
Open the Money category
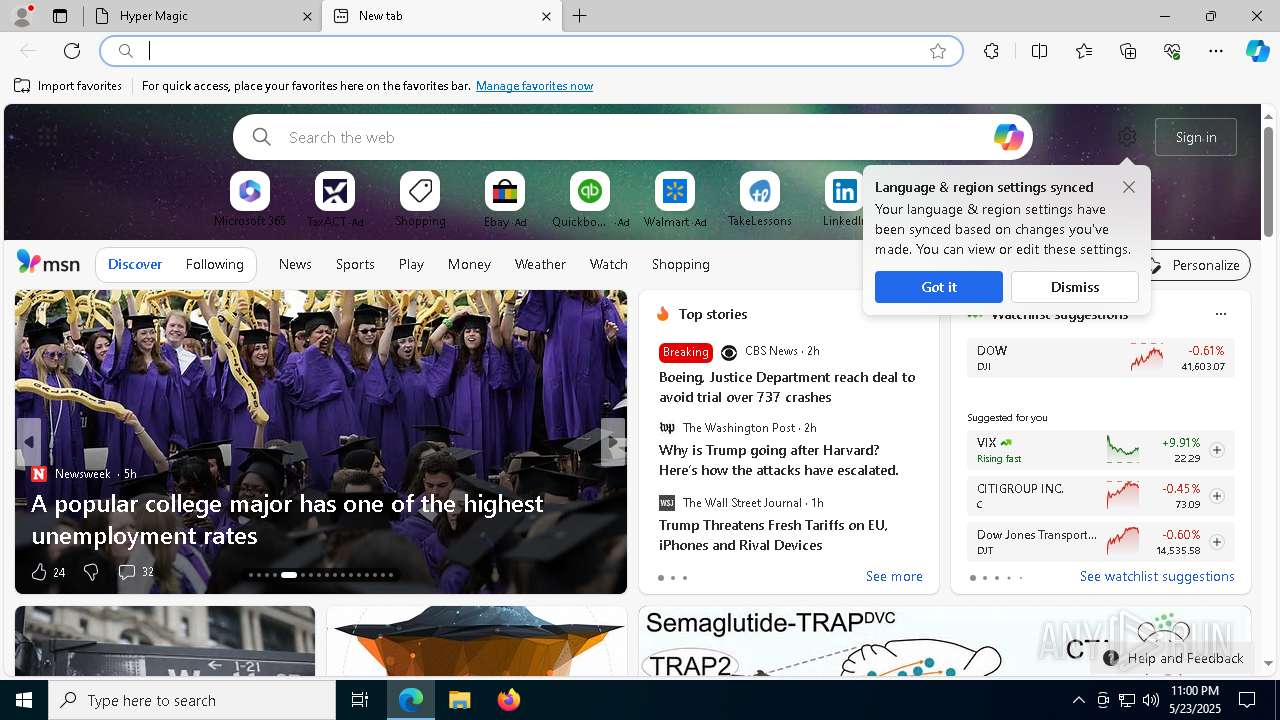click(x=469, y=264)
